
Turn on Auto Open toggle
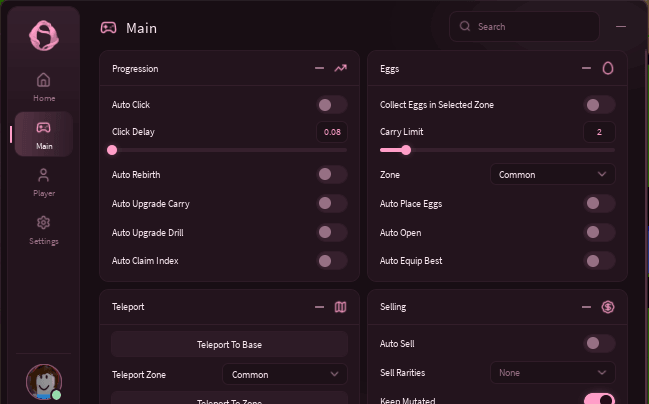[x=599, y=232]
